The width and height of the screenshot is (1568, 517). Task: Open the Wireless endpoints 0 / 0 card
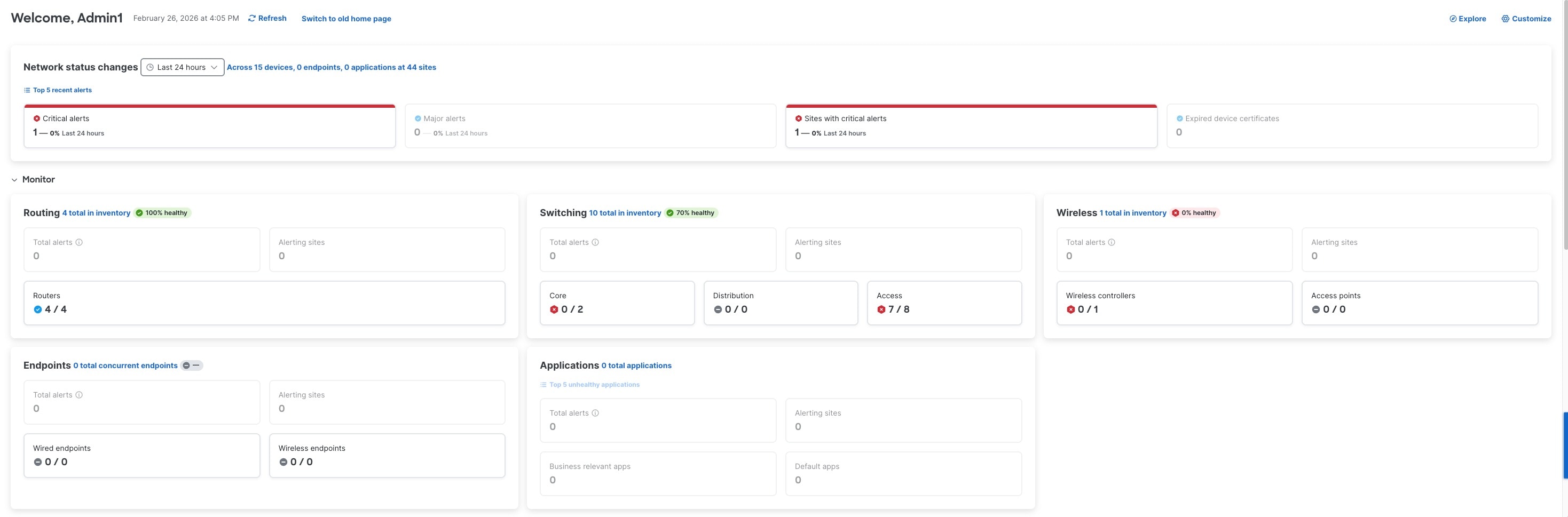(387, 456)
